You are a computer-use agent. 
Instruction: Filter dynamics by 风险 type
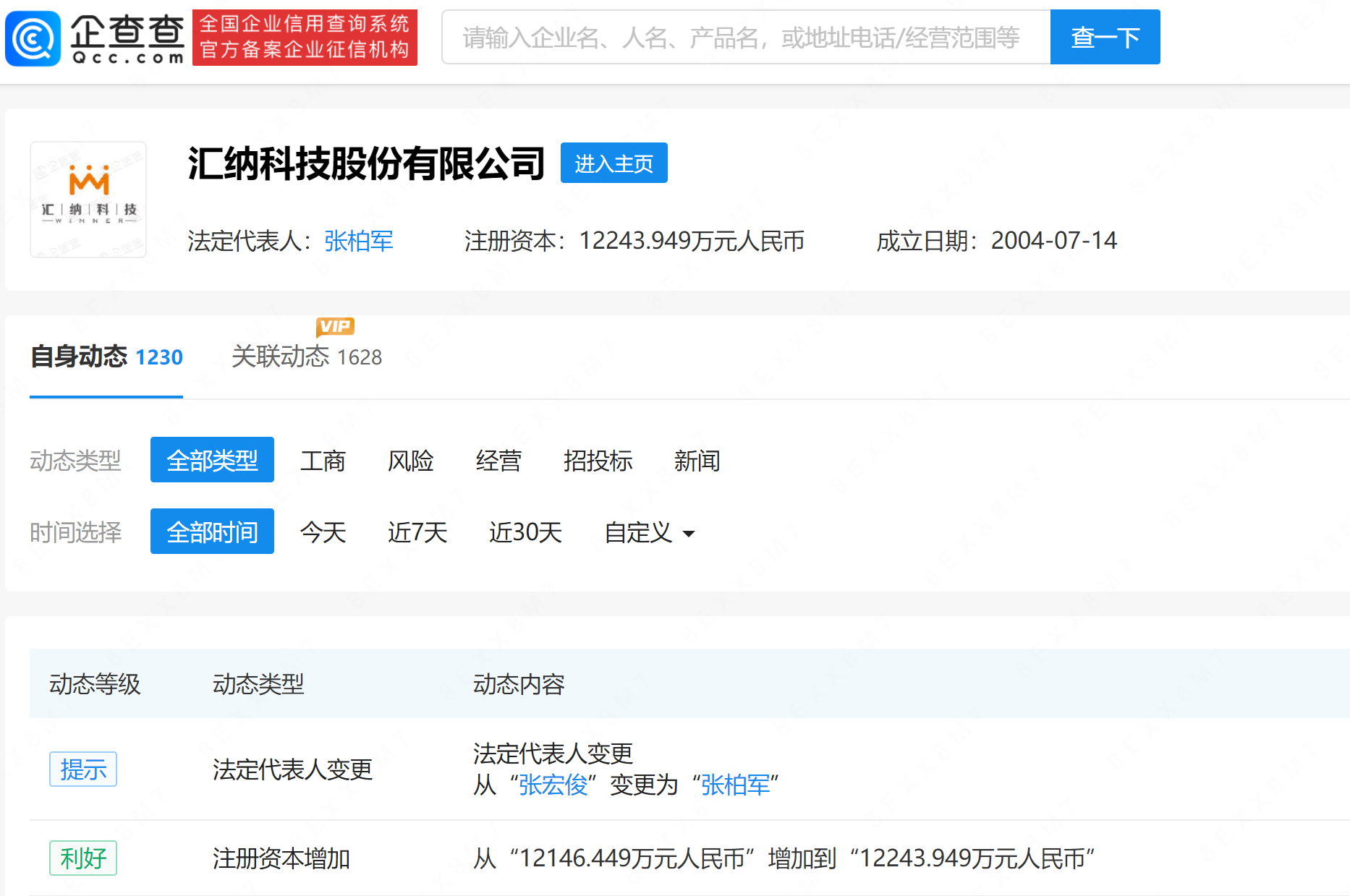410,461
